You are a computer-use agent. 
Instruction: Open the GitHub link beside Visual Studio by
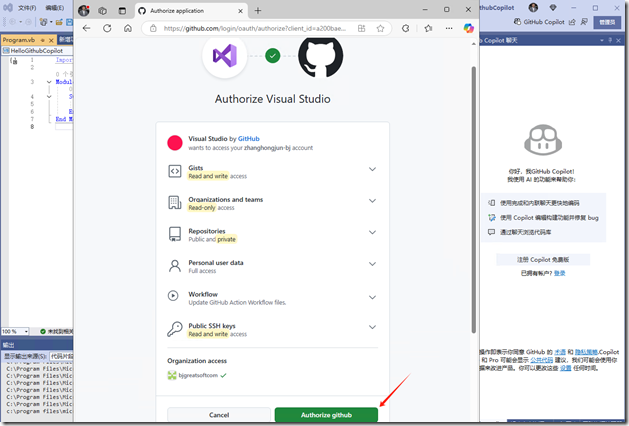[x=249, y=138]
